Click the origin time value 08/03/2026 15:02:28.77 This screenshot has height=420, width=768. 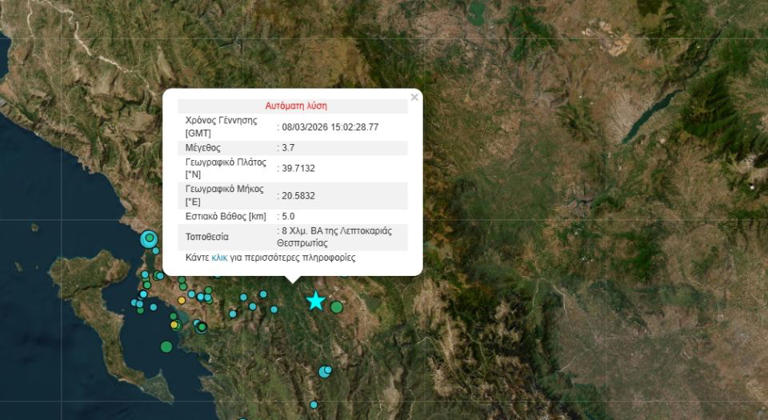[330, 127]
